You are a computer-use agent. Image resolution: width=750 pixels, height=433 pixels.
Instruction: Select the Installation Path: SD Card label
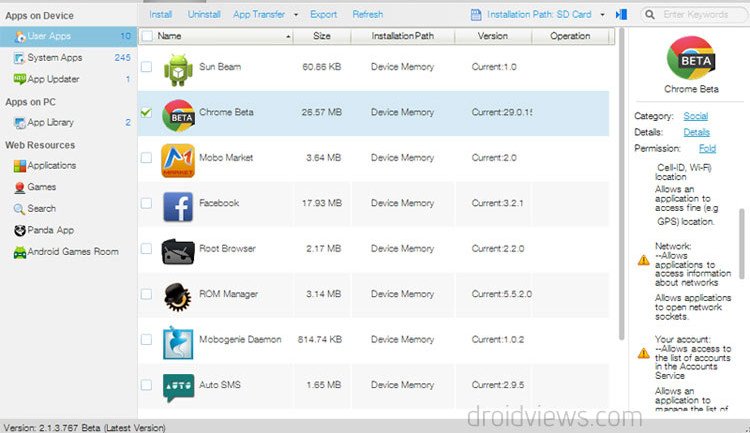tap(539, 15)
